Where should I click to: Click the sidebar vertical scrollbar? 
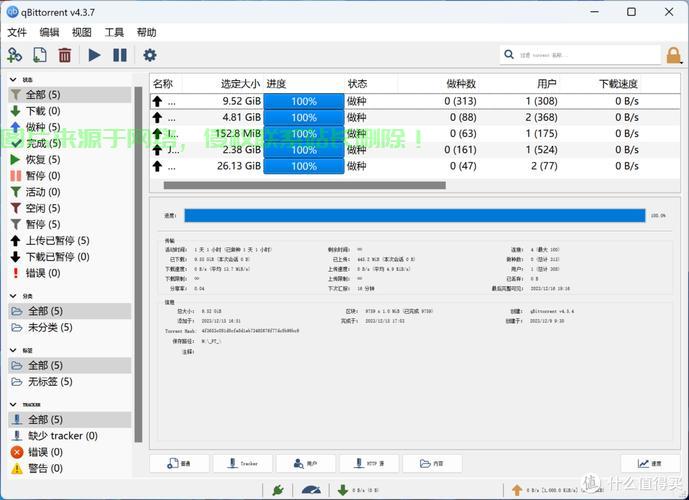click(138, 264)
